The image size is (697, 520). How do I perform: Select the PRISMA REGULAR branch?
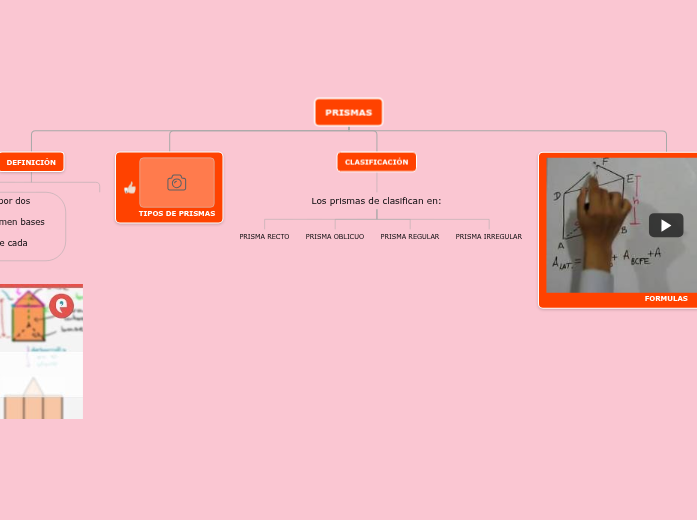coord(409,237)
